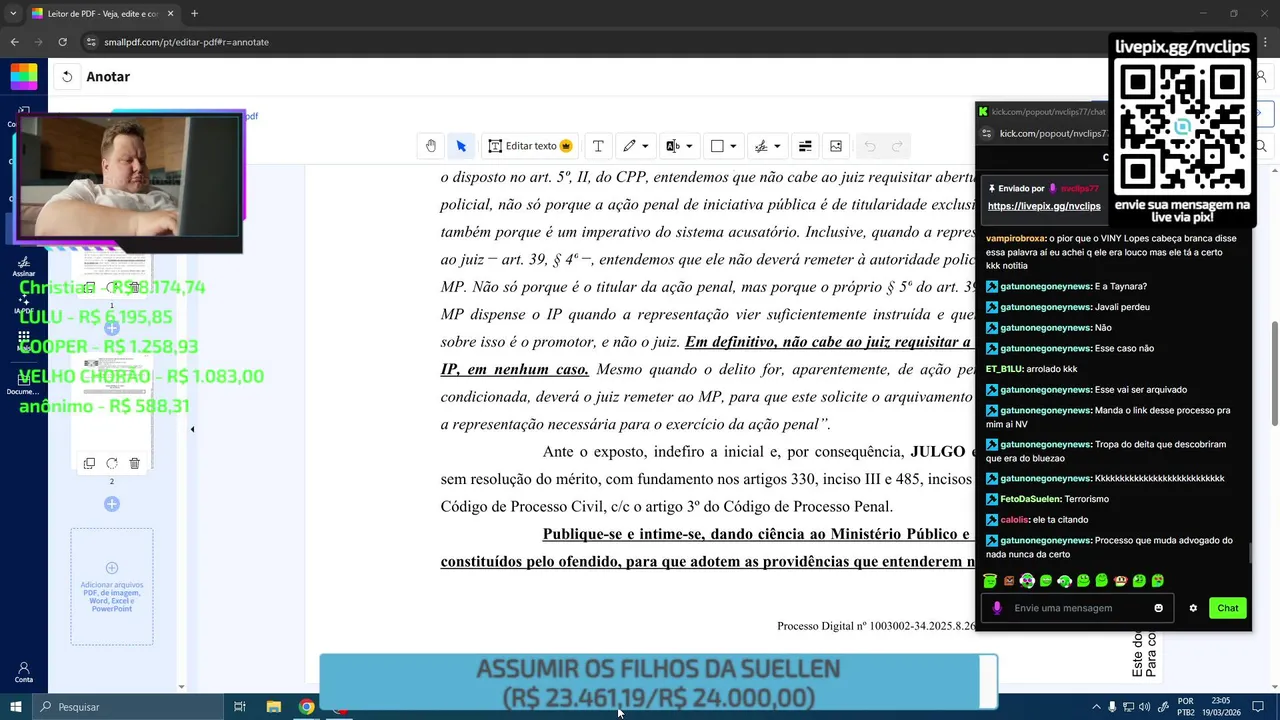Delete page 2 with the trash icon
The image size is (1280, 720).
pos(135,463)
